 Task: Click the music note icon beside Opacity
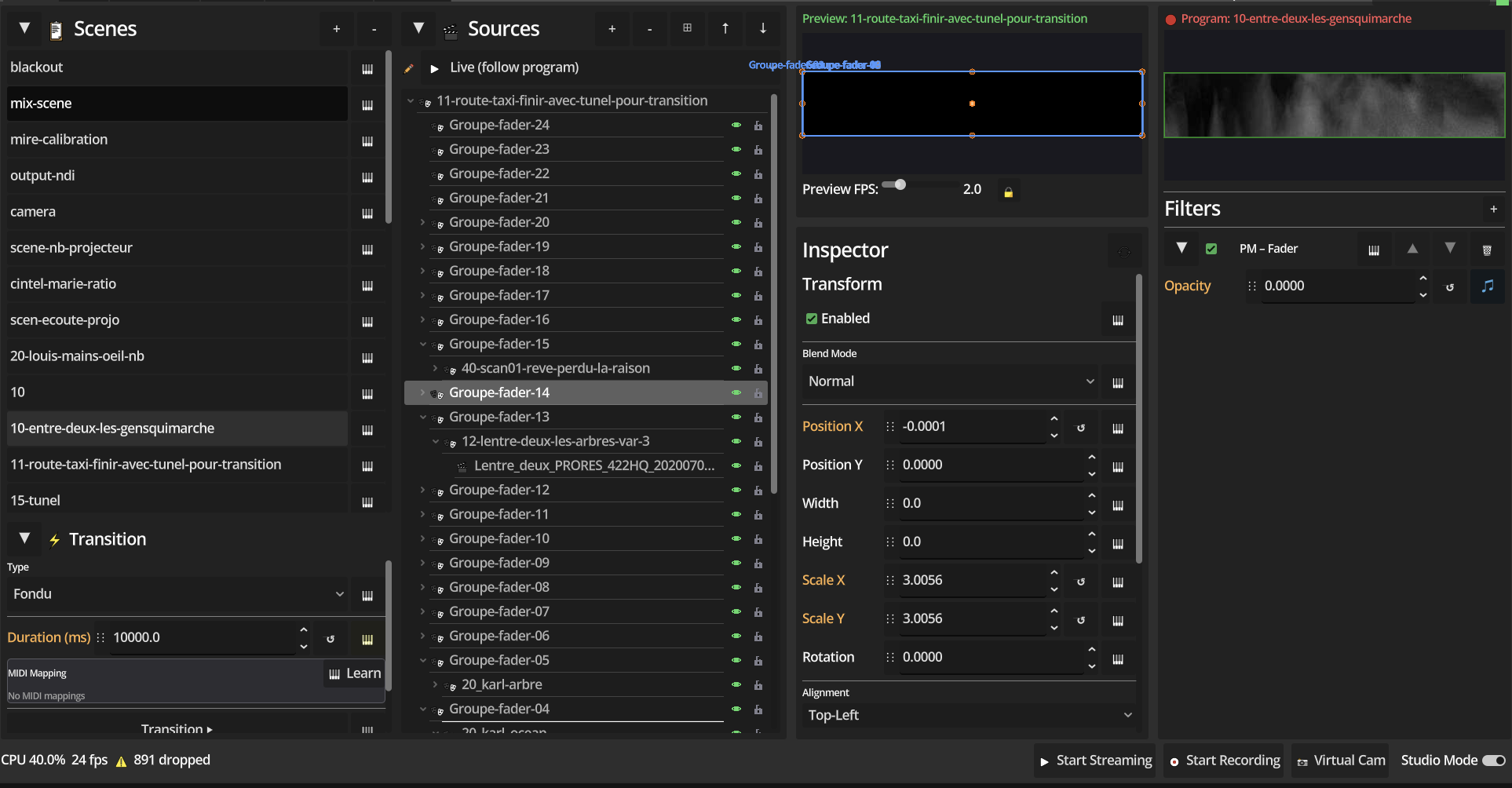pos(1487,286)
